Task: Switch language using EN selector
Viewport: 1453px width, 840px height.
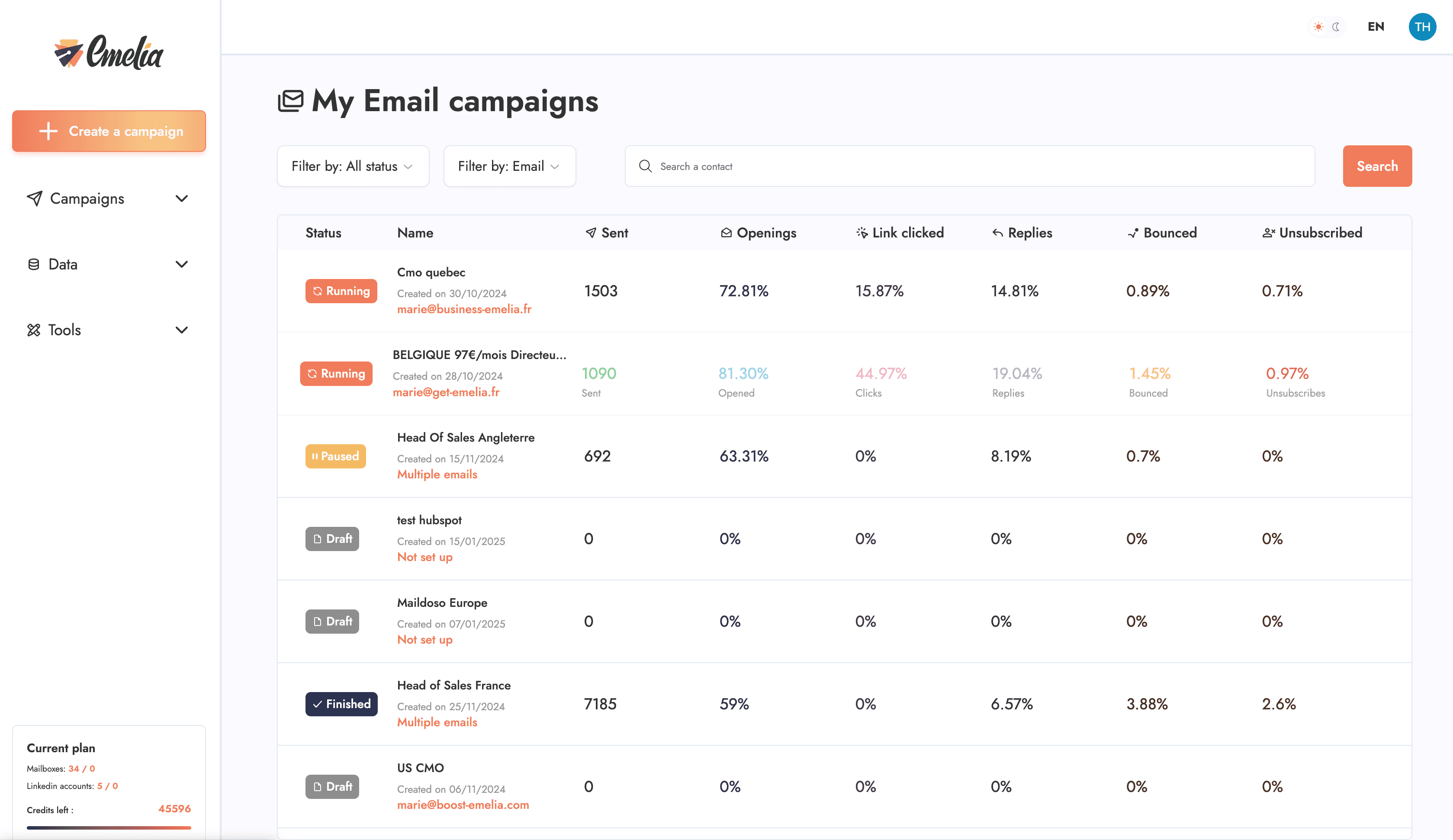Action: pyautogui.click(x=1376, y=25)
